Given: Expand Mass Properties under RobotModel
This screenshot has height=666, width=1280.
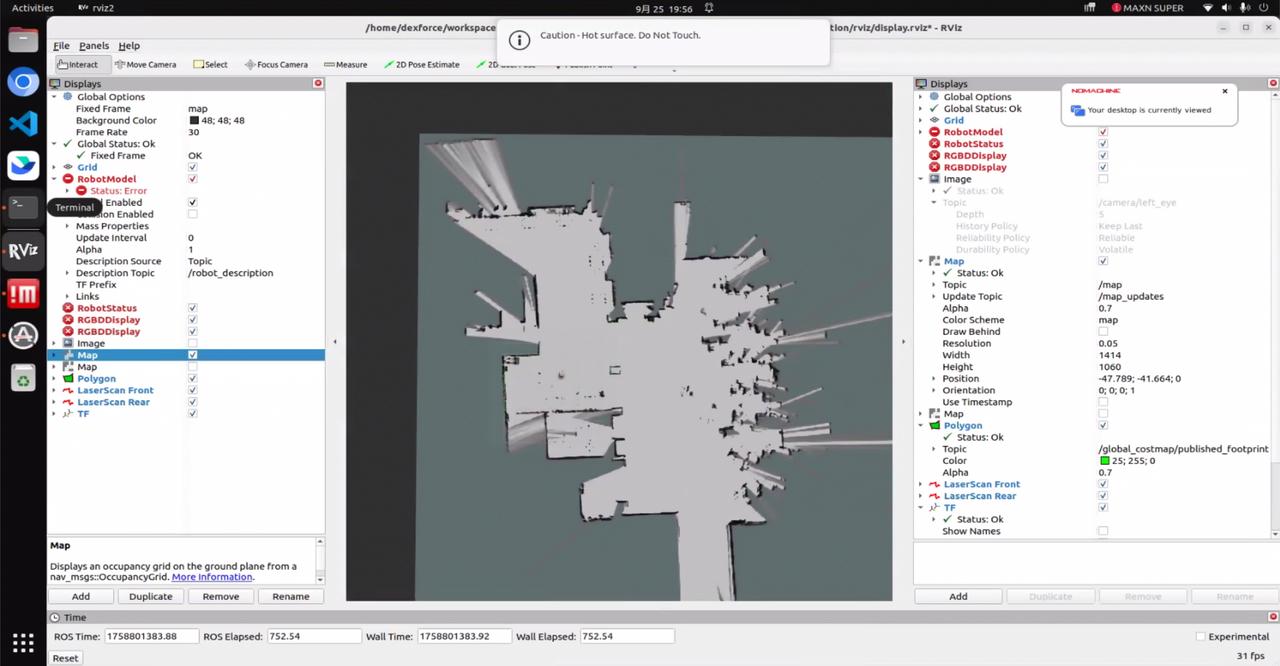Looking at the screenshot, I should coord(67,226).
